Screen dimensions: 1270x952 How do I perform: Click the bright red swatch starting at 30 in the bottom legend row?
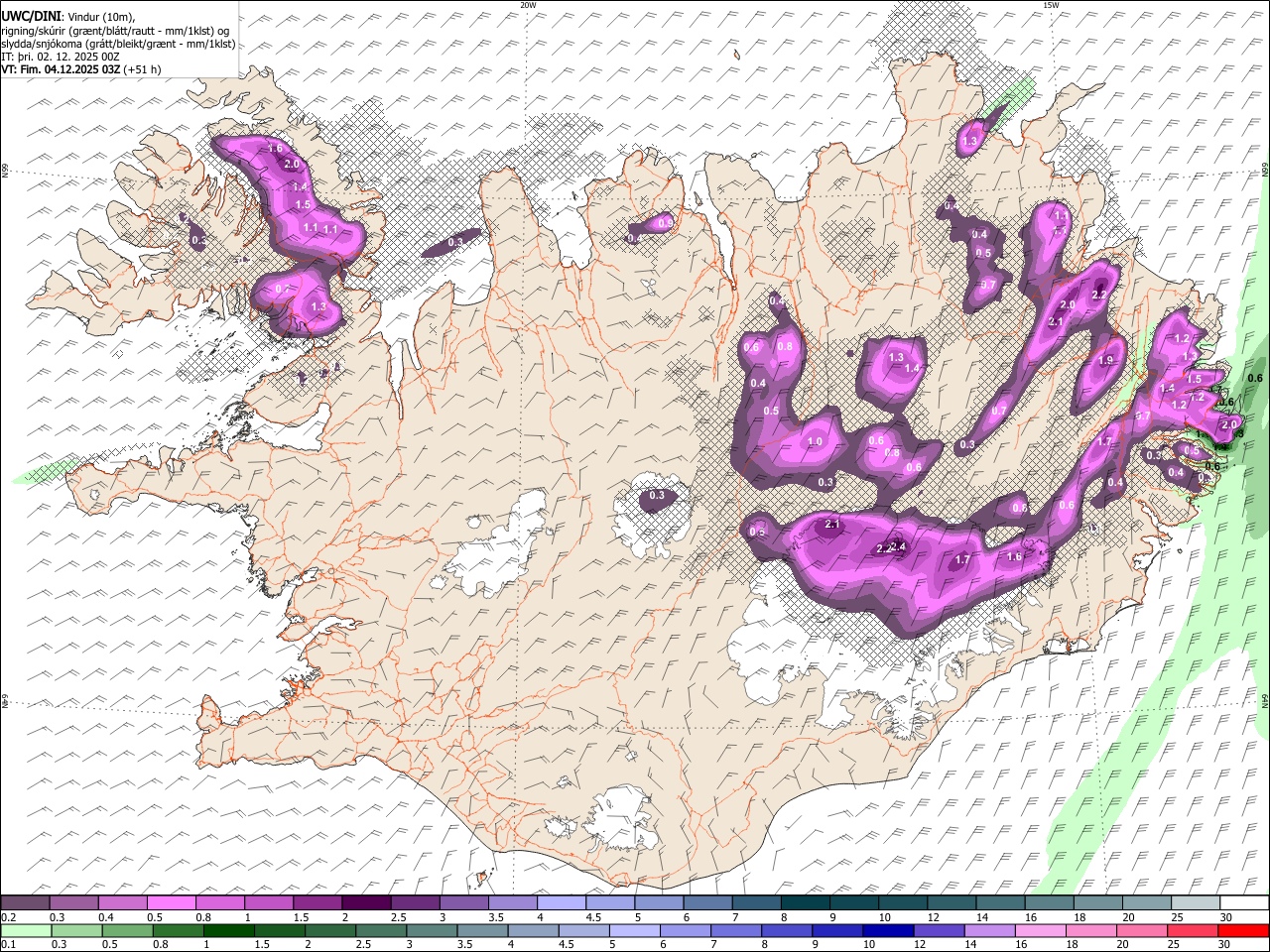coord(1244,930)
